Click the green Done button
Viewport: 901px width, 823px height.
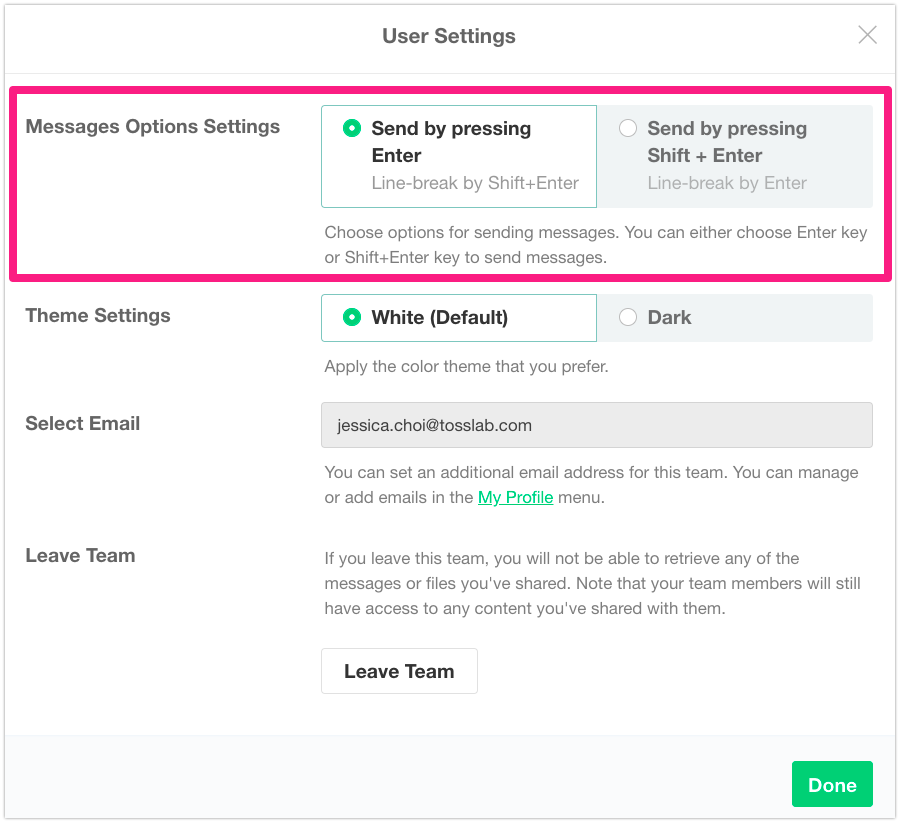(x=832, y=785)
